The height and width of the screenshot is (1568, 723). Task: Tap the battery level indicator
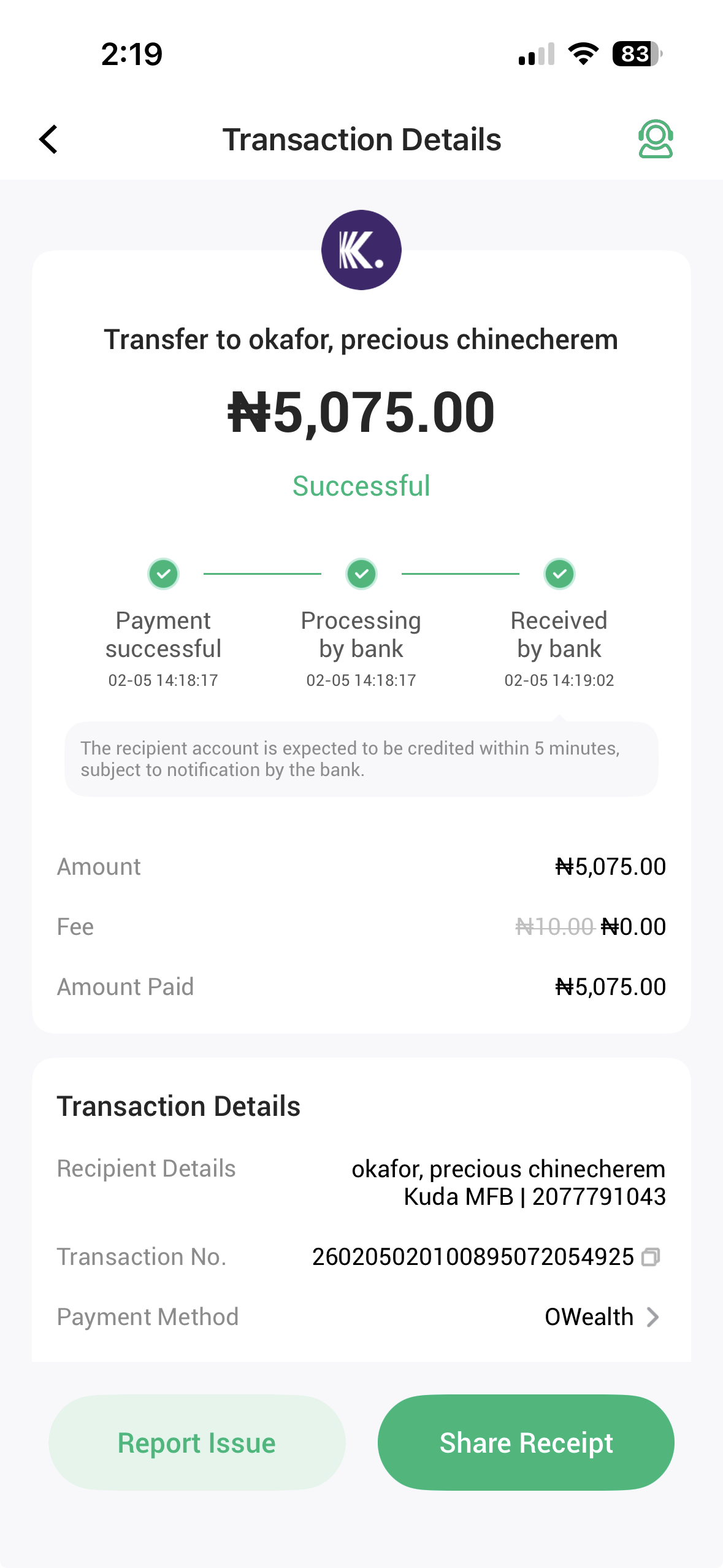click(x=637, y=54)
